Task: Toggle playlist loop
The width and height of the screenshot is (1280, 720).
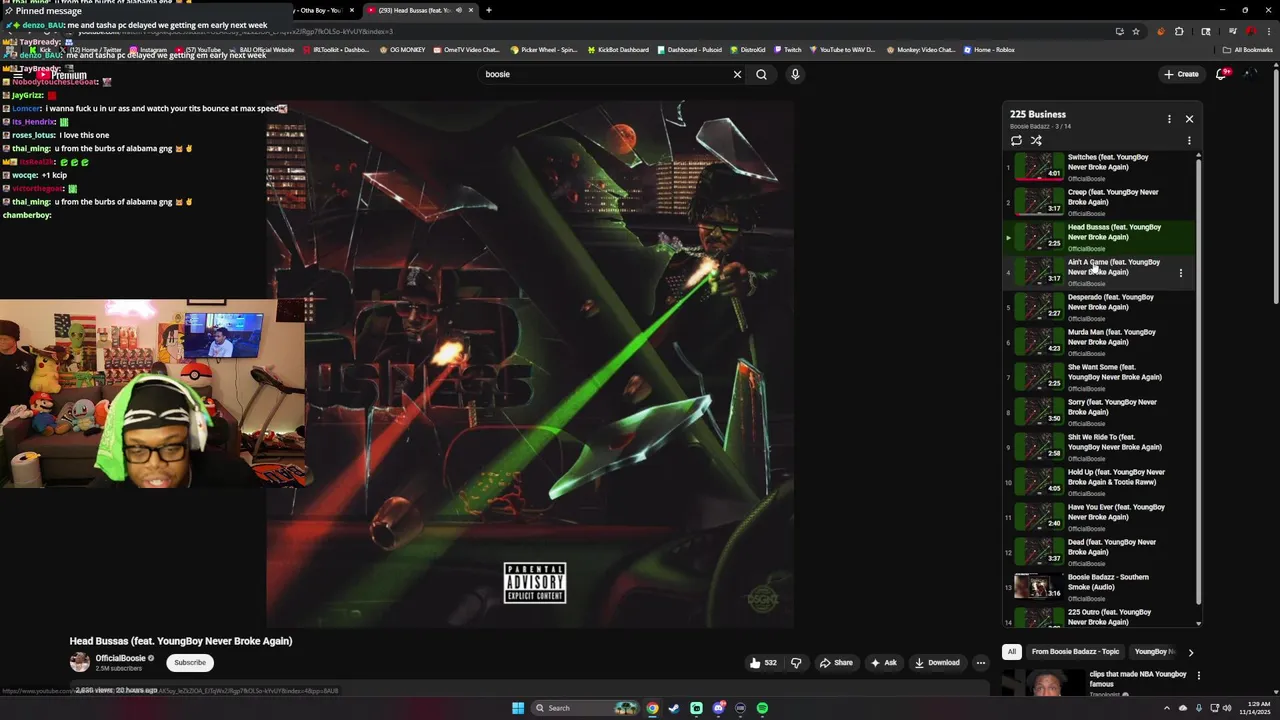Action: click(x=1017, y=140)
